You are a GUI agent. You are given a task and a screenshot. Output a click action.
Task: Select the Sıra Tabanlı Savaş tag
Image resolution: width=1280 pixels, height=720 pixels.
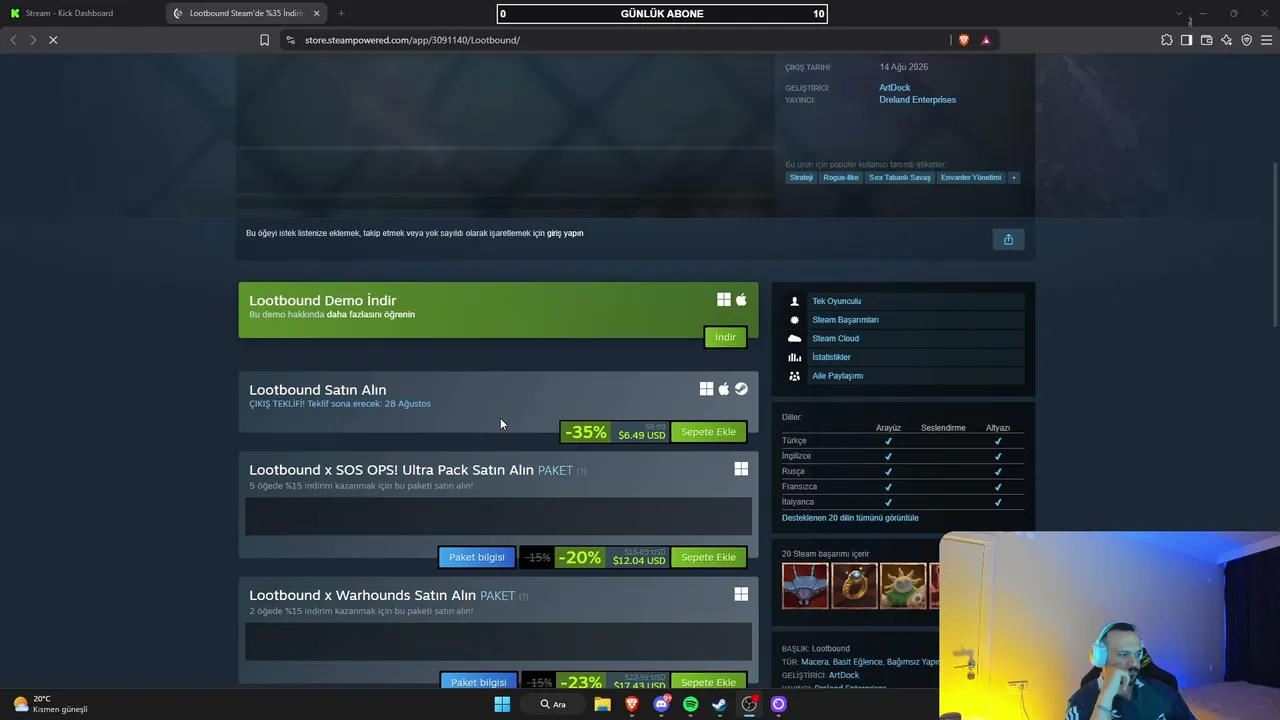[900, 178]
